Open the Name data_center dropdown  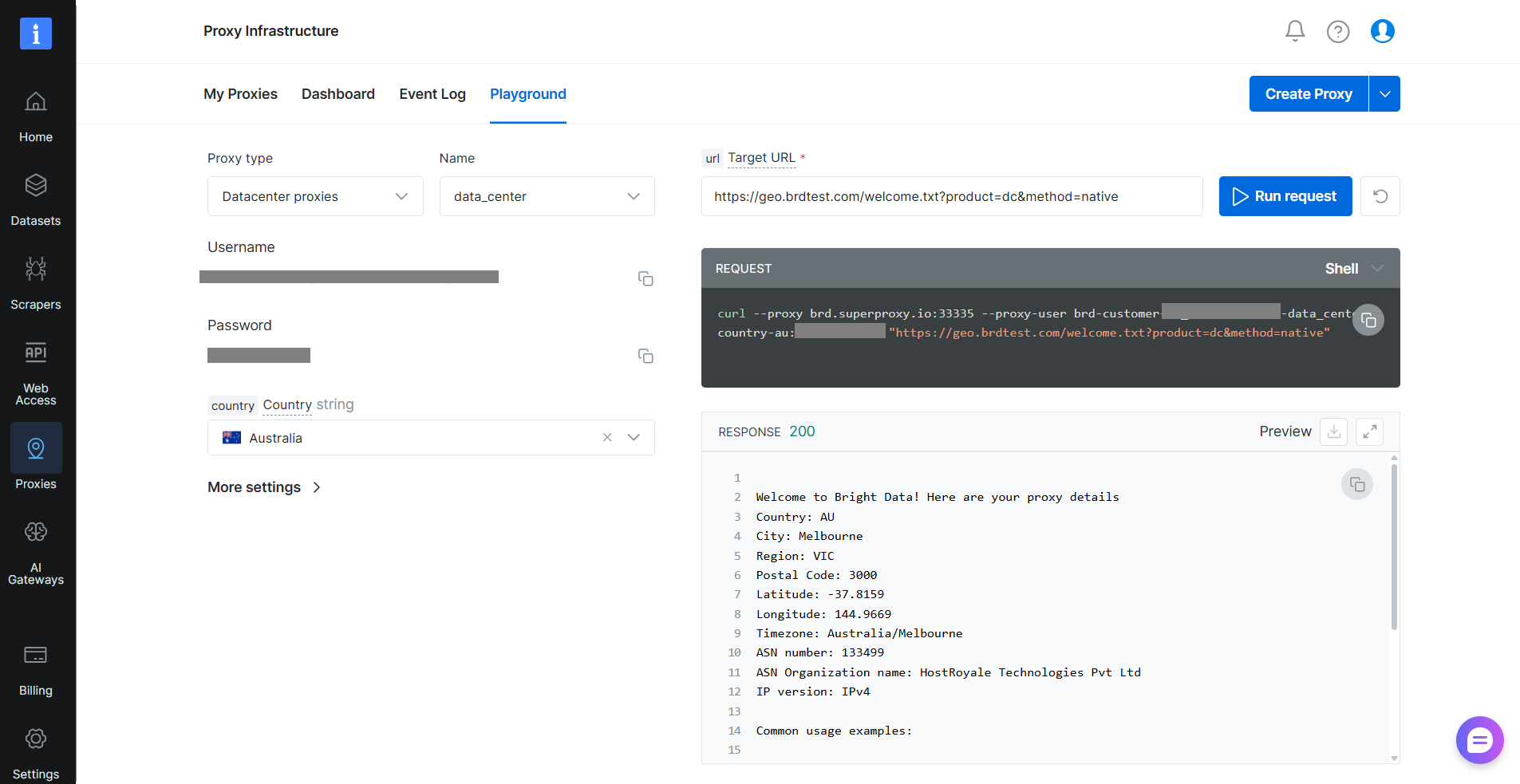[x=547, y=196]
